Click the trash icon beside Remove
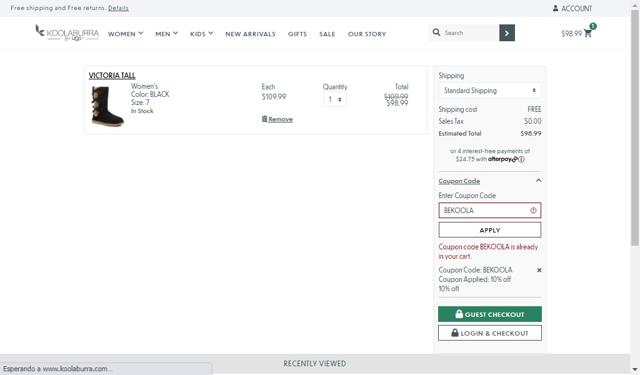The height and width of the screenshot is (375, 640). [264, 119]
